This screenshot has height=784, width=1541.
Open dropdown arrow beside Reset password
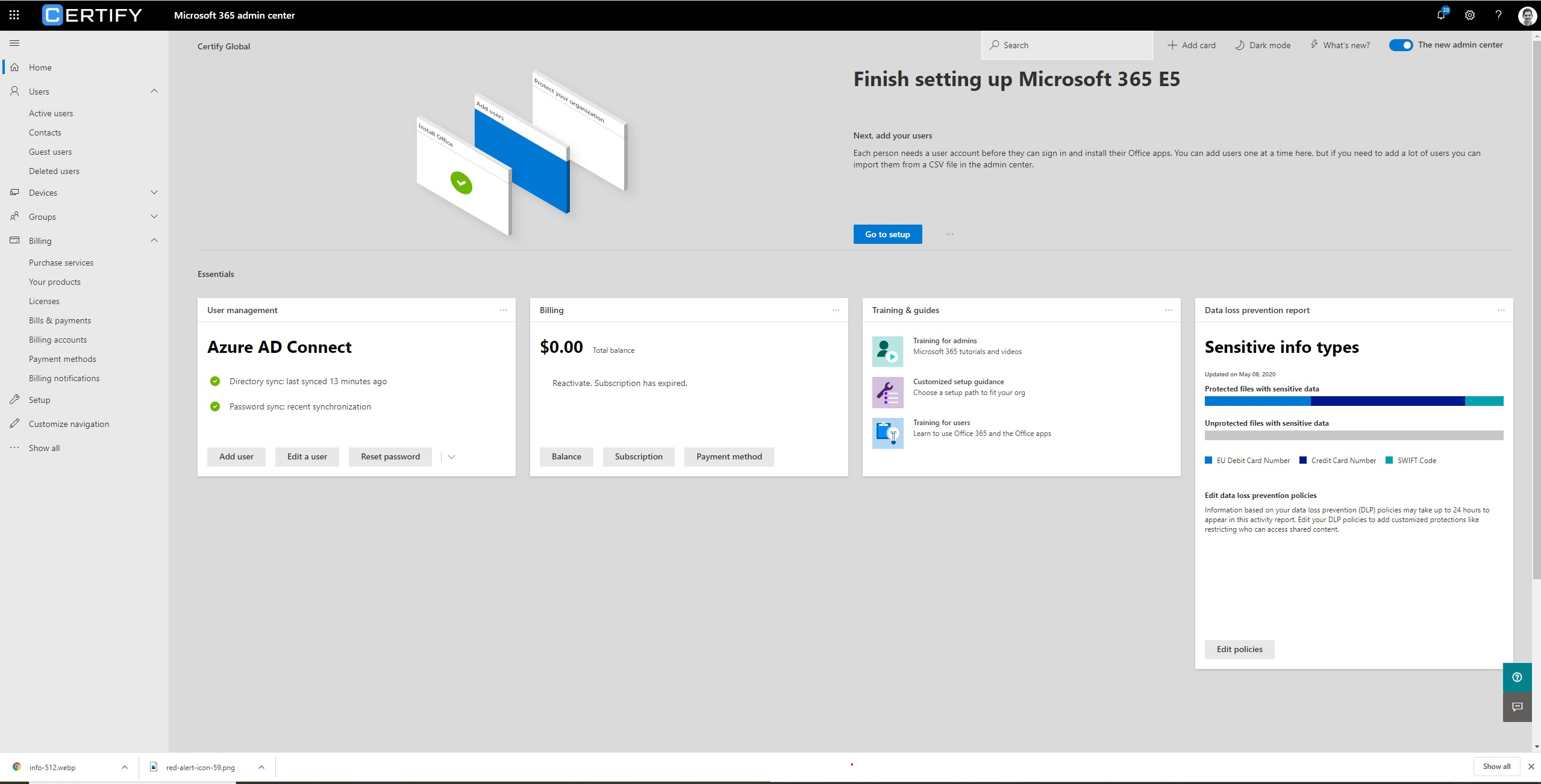pyautogui.click(x=451, y=457)
